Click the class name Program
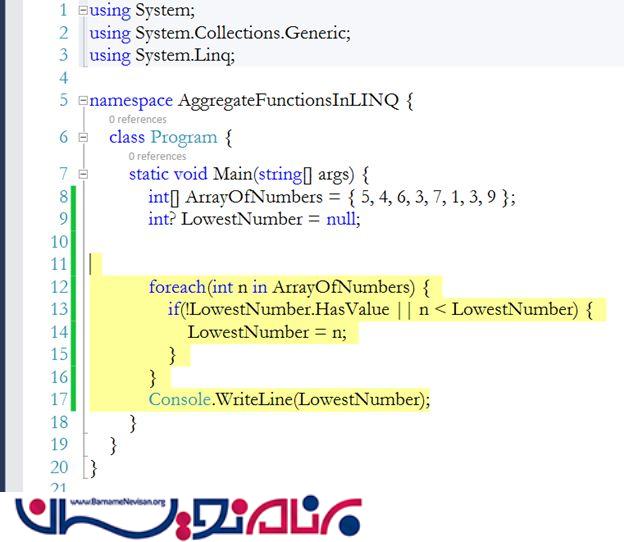The width and height of the screenshot is (624, 542). coord(184,138)
